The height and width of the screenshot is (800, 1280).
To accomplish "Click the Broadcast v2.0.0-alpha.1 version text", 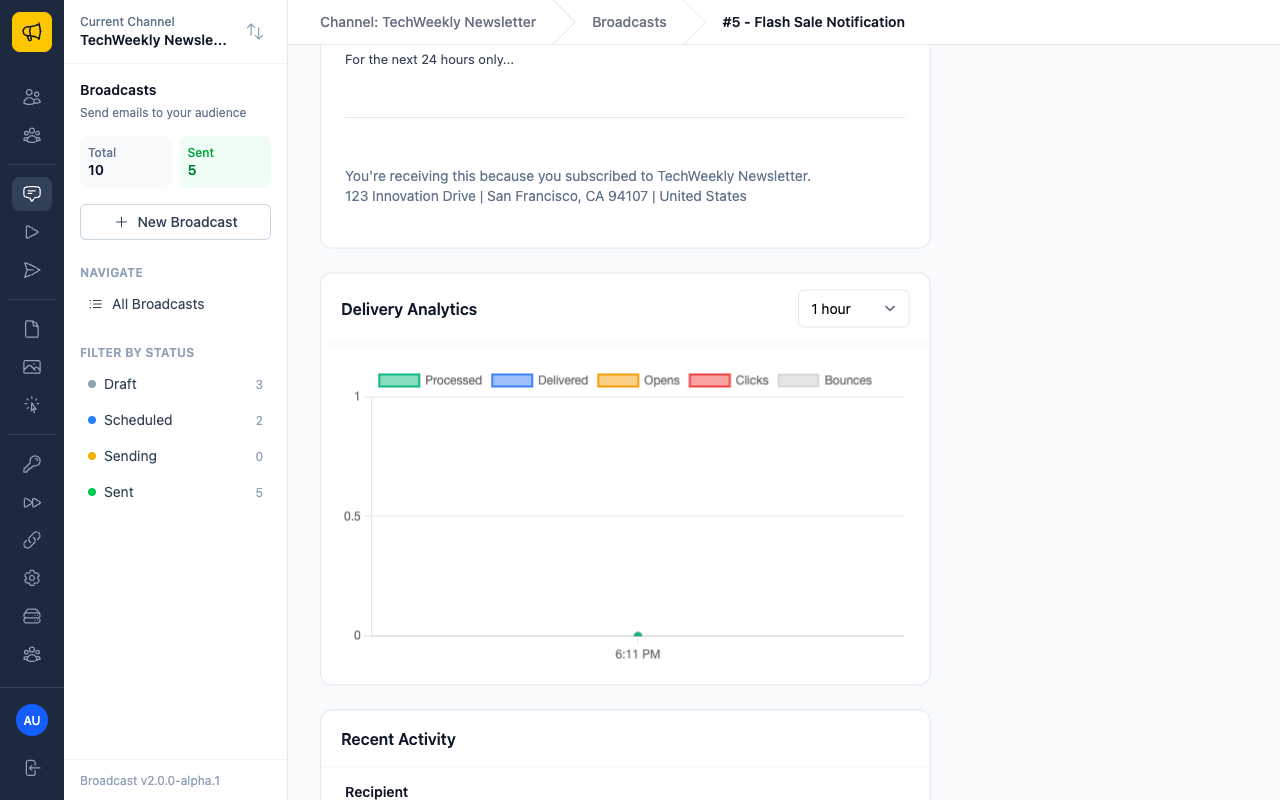I will click(x=150, y=781).
